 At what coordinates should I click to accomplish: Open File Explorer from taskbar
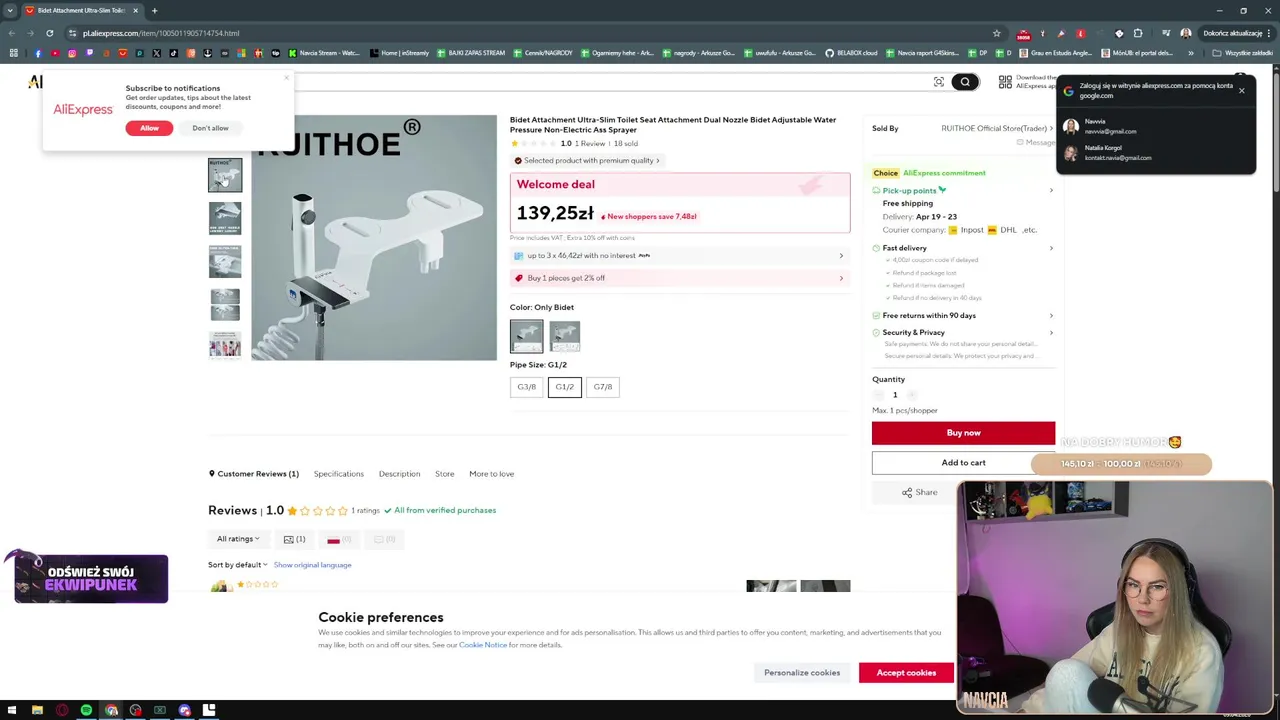pyautogui.click(x=37, y=710)
